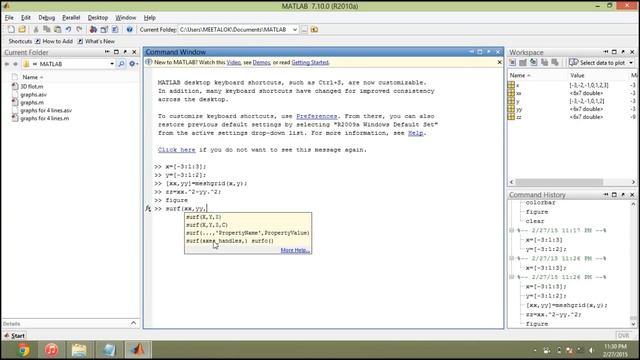Click the search magnifier in Current Folder panel
This screenshot has height=360, width=640.
(x=121, y=64)
